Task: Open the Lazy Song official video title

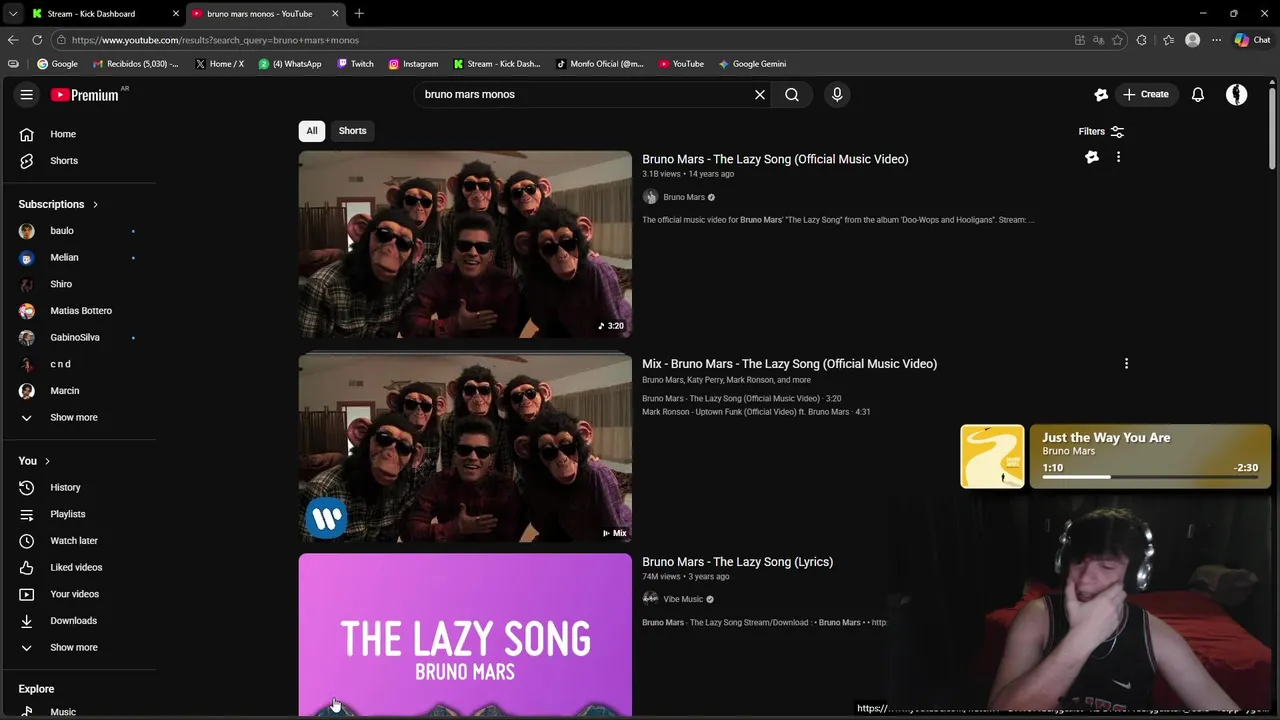Action: tap(775, 159)
